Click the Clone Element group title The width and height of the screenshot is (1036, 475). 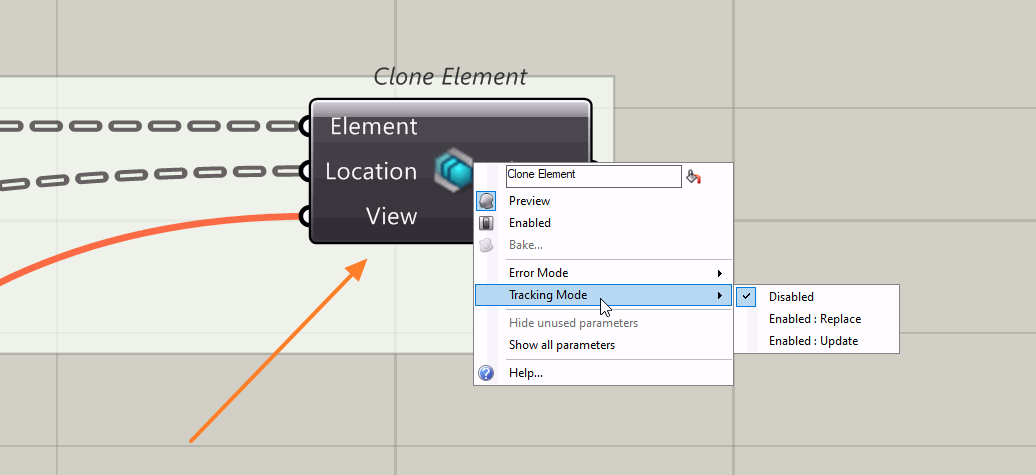[x=450, y=77]
